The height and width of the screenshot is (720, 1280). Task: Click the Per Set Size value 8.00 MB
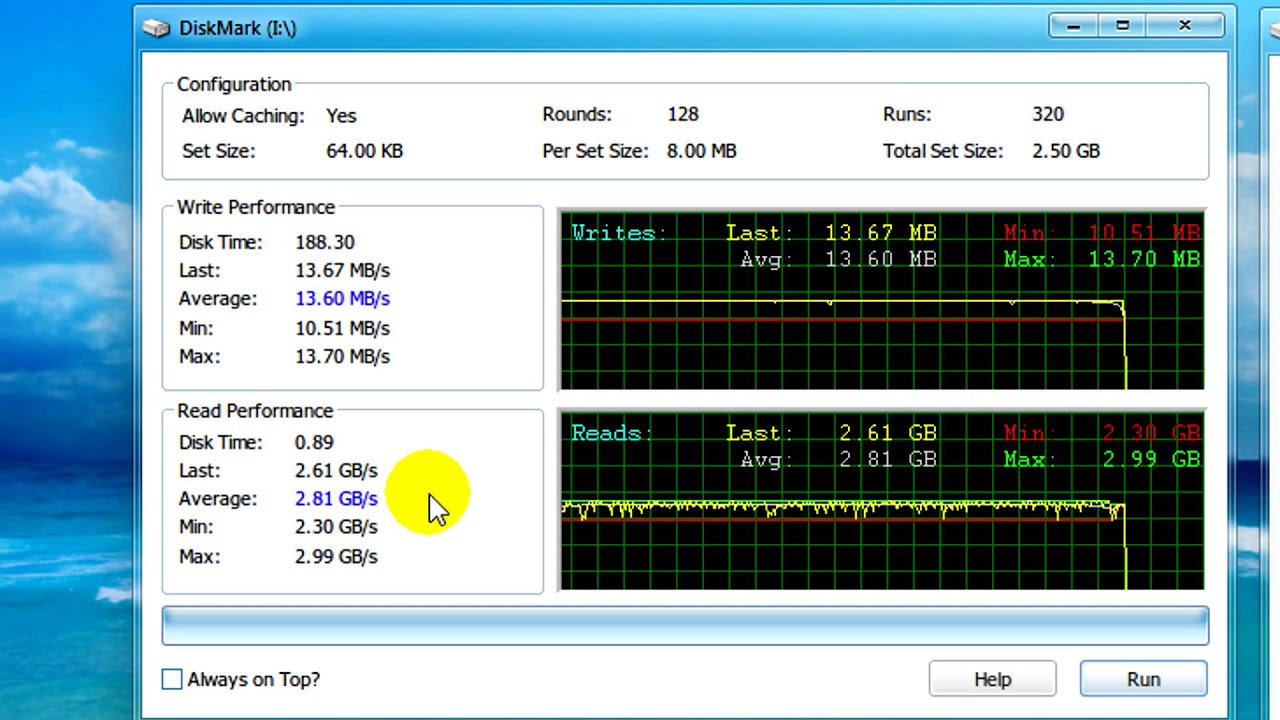coord(701,151)
